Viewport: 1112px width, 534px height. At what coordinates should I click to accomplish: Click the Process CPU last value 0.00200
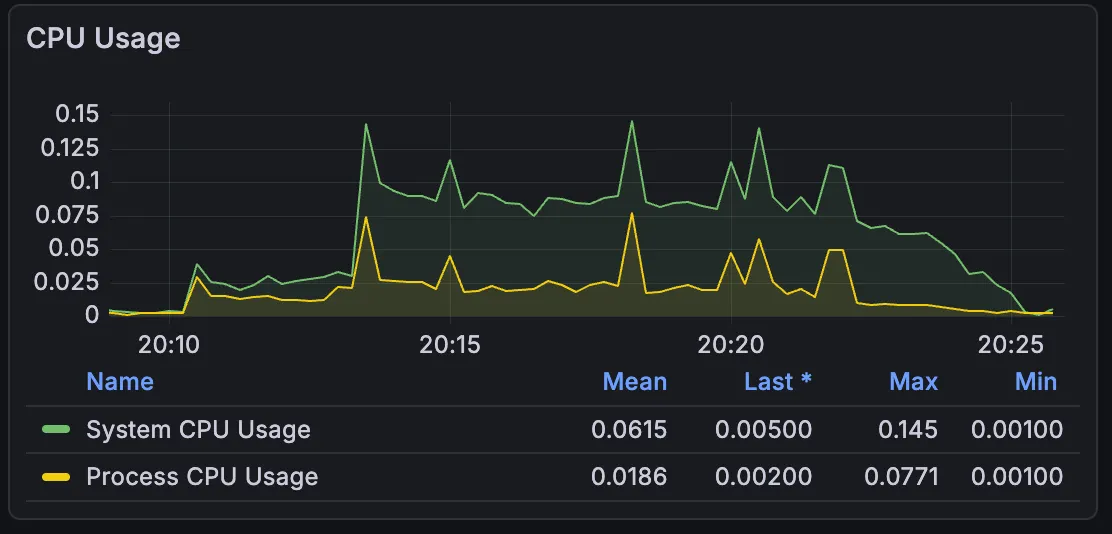click(763, 477)
